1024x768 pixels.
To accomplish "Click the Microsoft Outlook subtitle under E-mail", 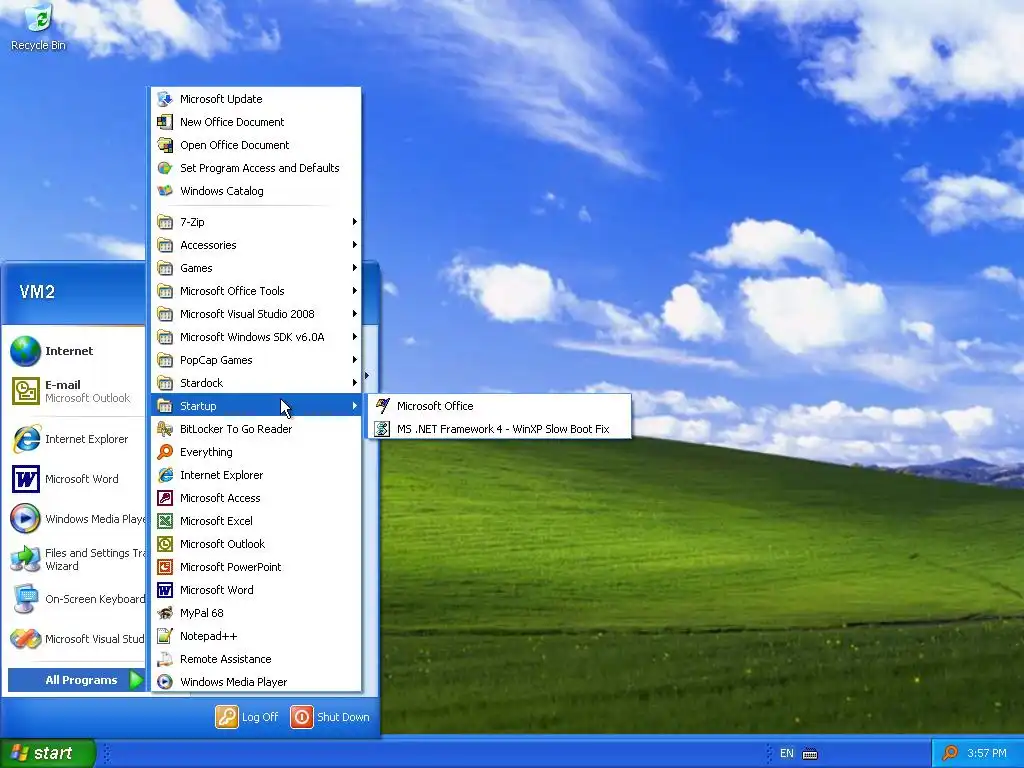I will (88, 398).
